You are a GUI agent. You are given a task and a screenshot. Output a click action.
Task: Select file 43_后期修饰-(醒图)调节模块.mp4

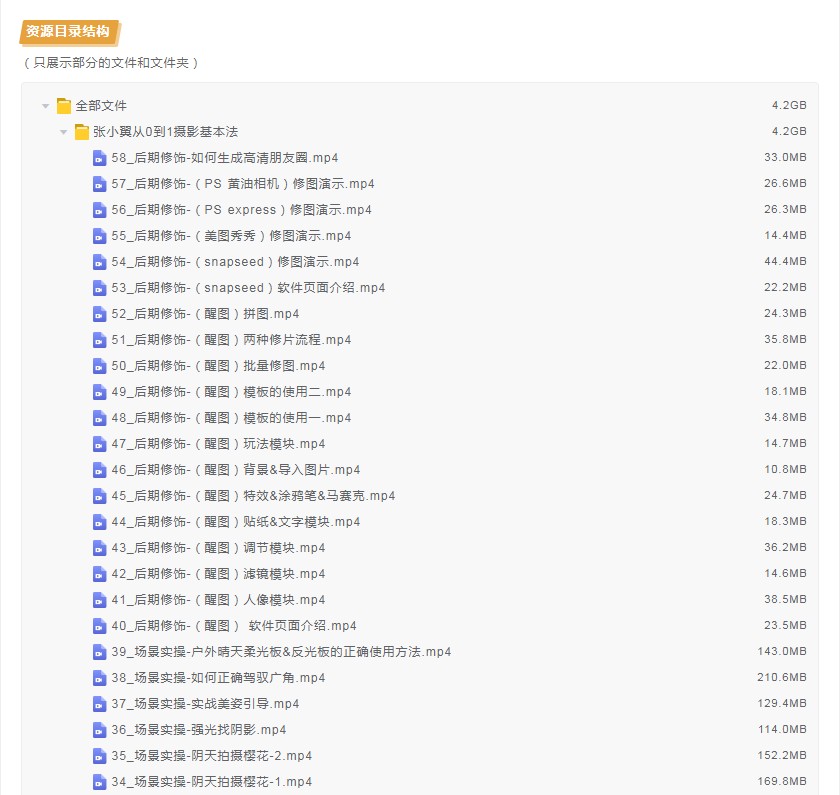[x=219, y=548]
